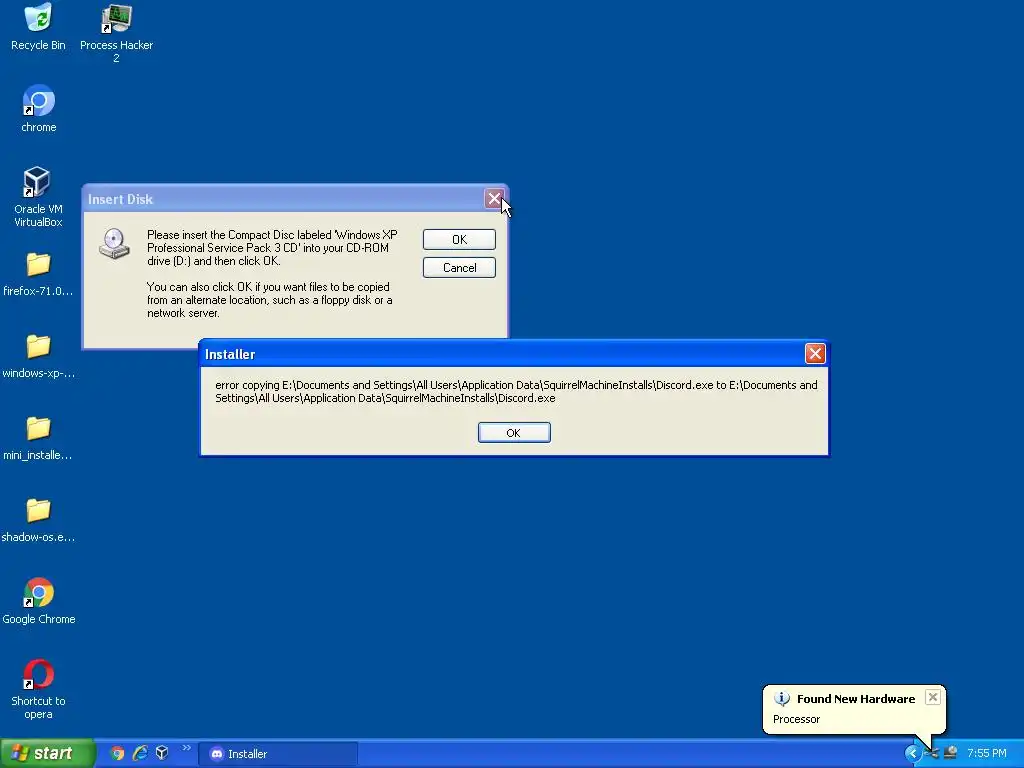The width and height of the screenshot is (1024, 768).
Task: Select the chrome (Chromium) desktop icon
Action: click(38, 109)
